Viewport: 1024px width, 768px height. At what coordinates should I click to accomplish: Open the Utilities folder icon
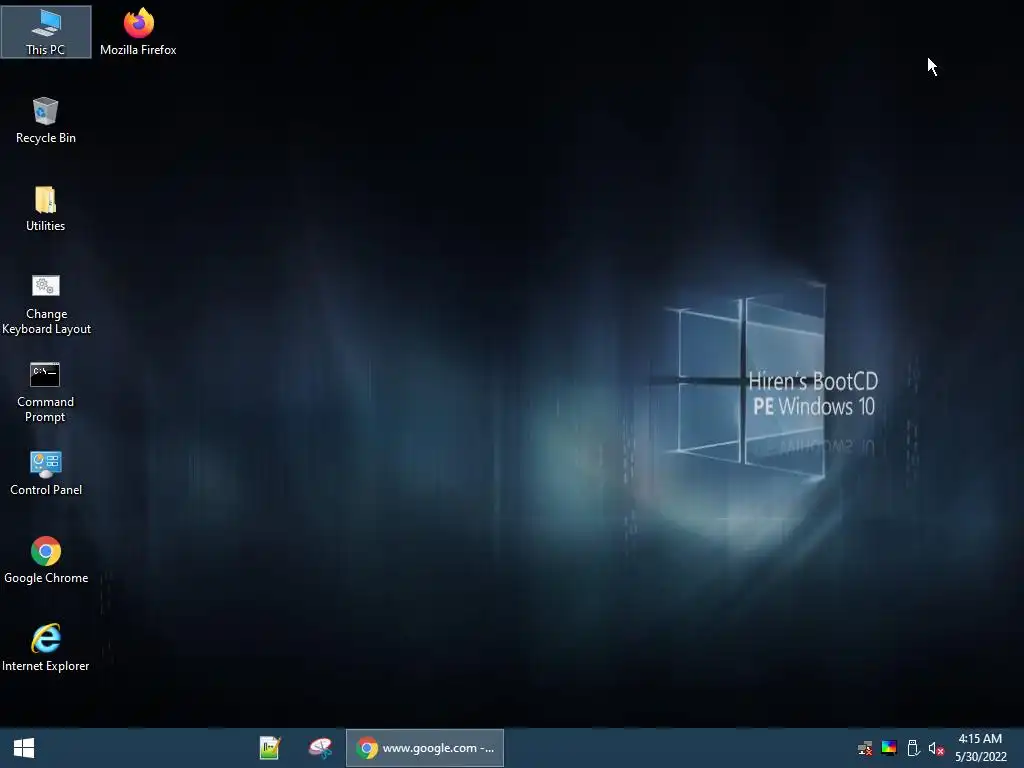(x=46, y=208)
